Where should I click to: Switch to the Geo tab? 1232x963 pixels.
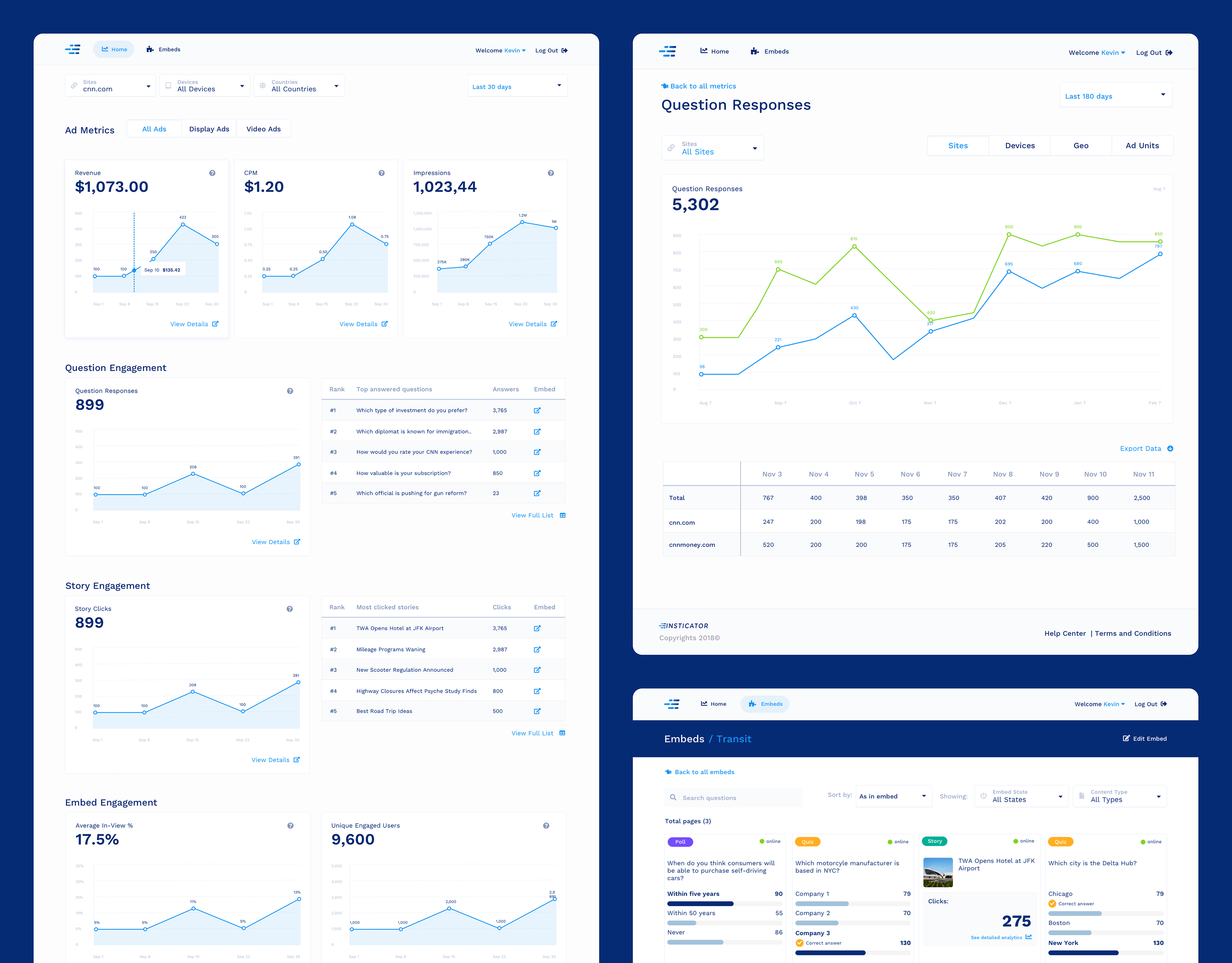tap(1081, 146)
